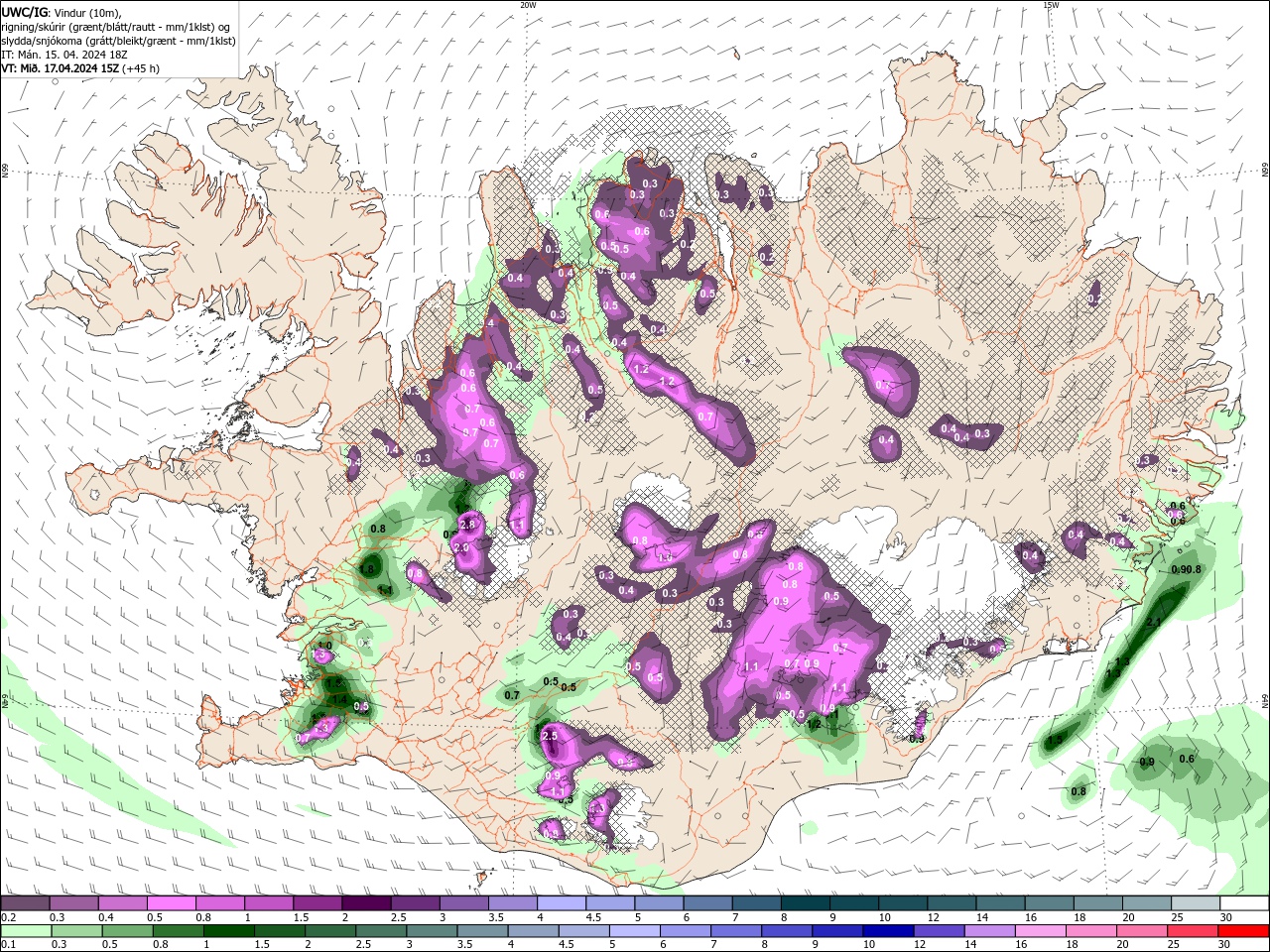Screen dimensions: 1270x952
Task: Click the 'UWC/IG: Vindur (10m),' title text
Action: [62, 12]
